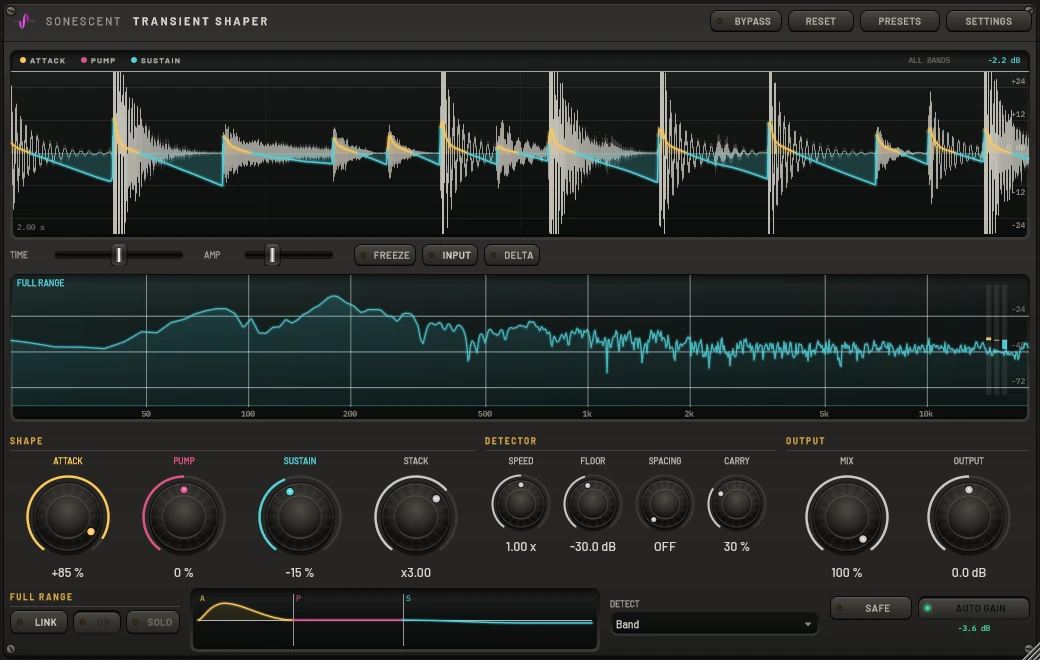Disable Auto Gain
Viewport: 1040px width, 660px height.
coord(974,608)
